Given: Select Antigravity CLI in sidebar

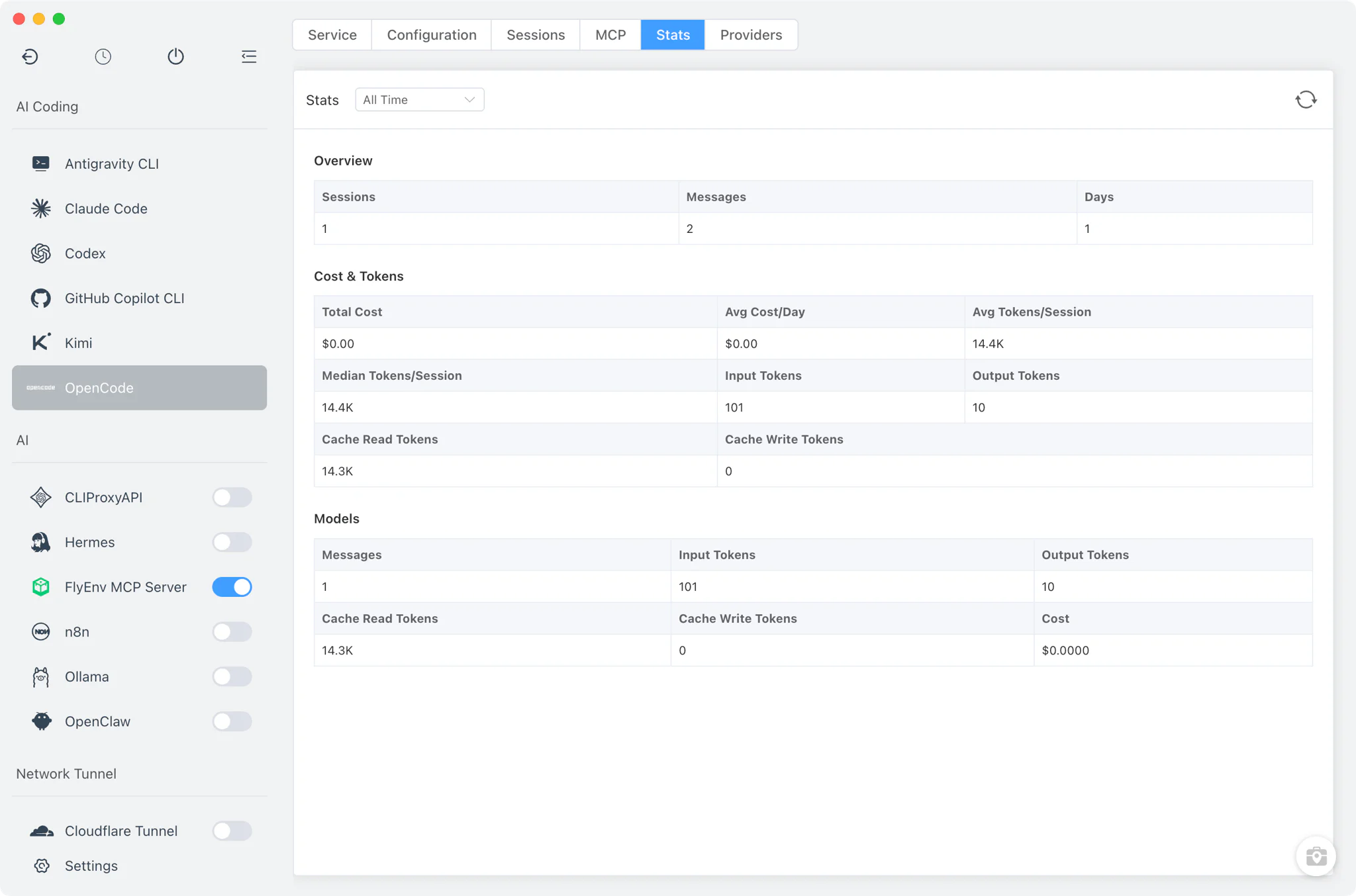Looking at the screenshot, I should tap(139, 163).
